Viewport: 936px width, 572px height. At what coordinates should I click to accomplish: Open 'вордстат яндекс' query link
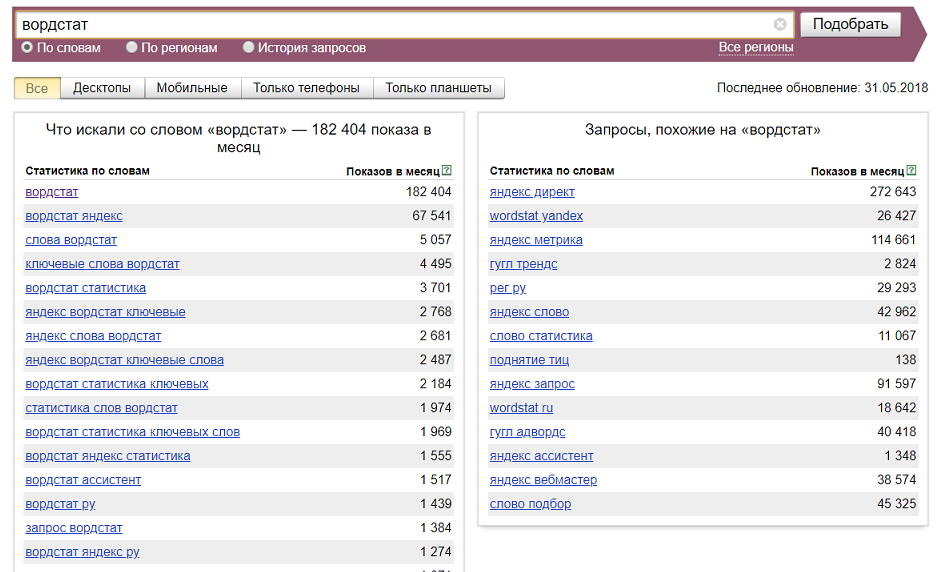(x=73, y=216)
